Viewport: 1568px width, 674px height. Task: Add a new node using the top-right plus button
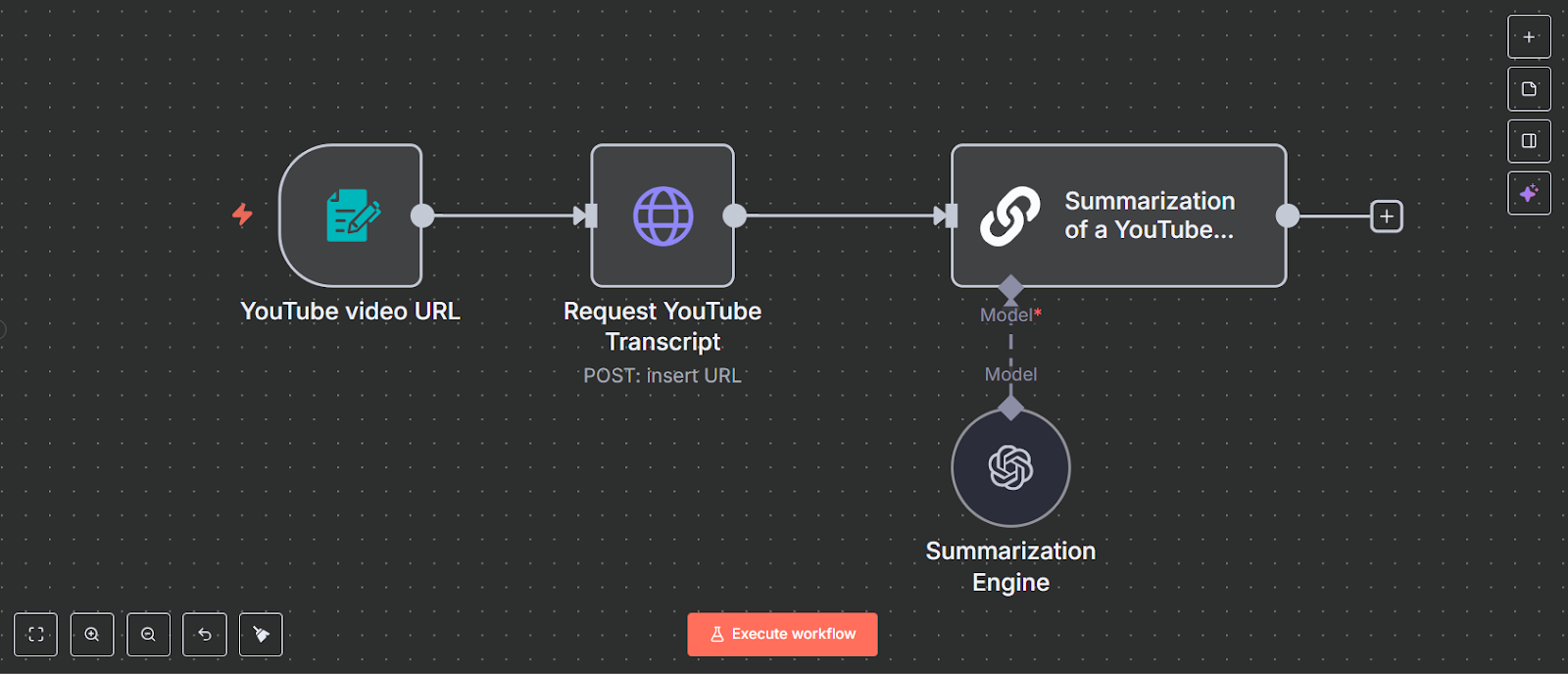click(x=1529, y=37)
